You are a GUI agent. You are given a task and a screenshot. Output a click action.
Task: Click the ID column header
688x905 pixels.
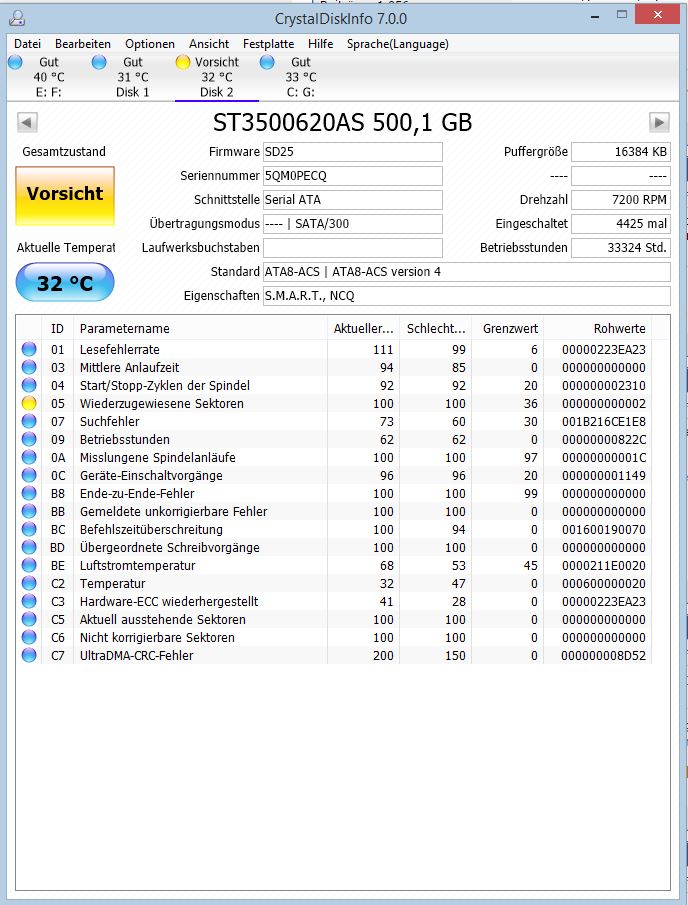57,328
